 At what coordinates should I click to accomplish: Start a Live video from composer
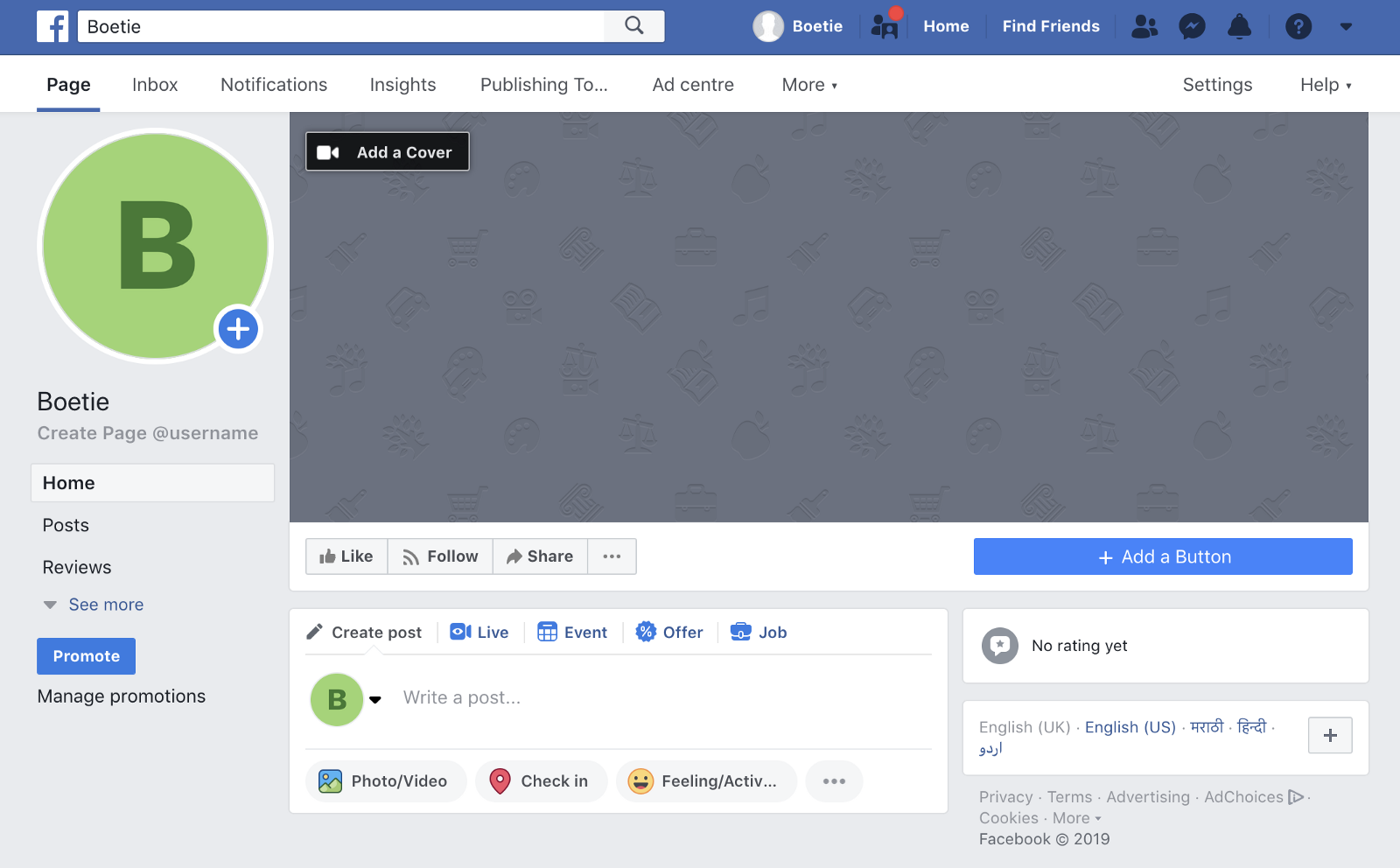point(479,632)
